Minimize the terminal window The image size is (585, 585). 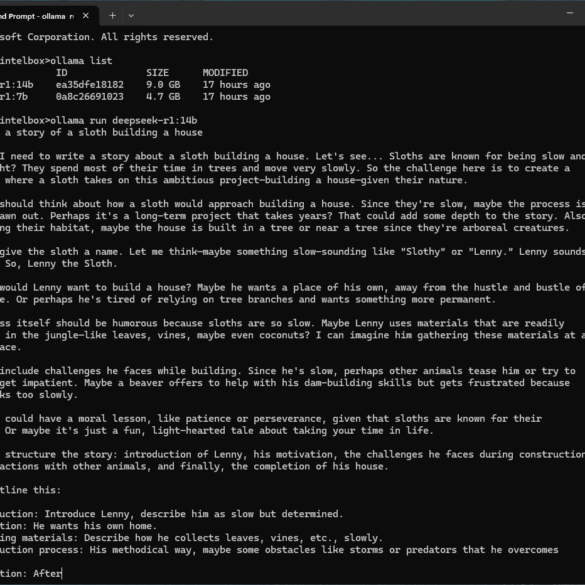coord(569,13)
